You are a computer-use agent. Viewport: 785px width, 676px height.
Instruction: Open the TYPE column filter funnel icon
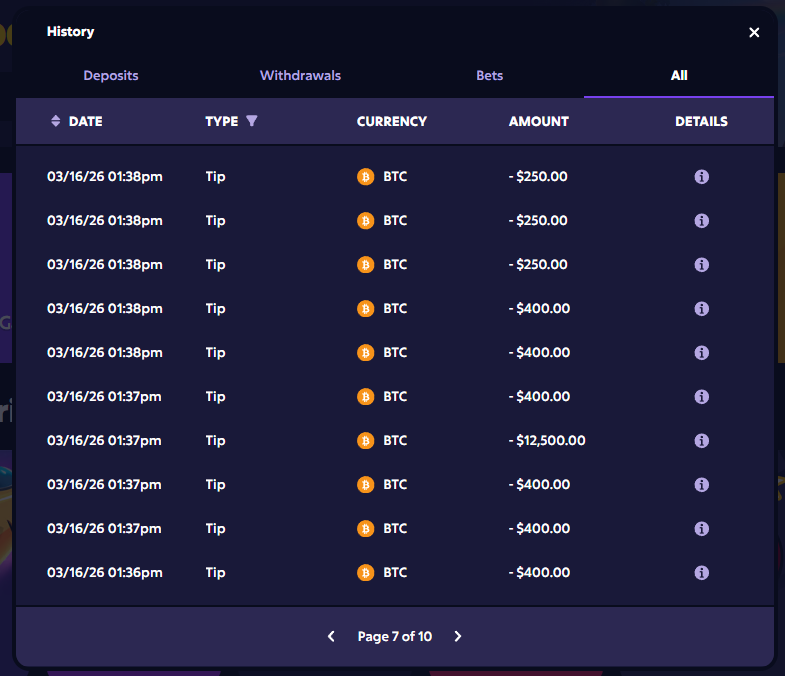252,121
